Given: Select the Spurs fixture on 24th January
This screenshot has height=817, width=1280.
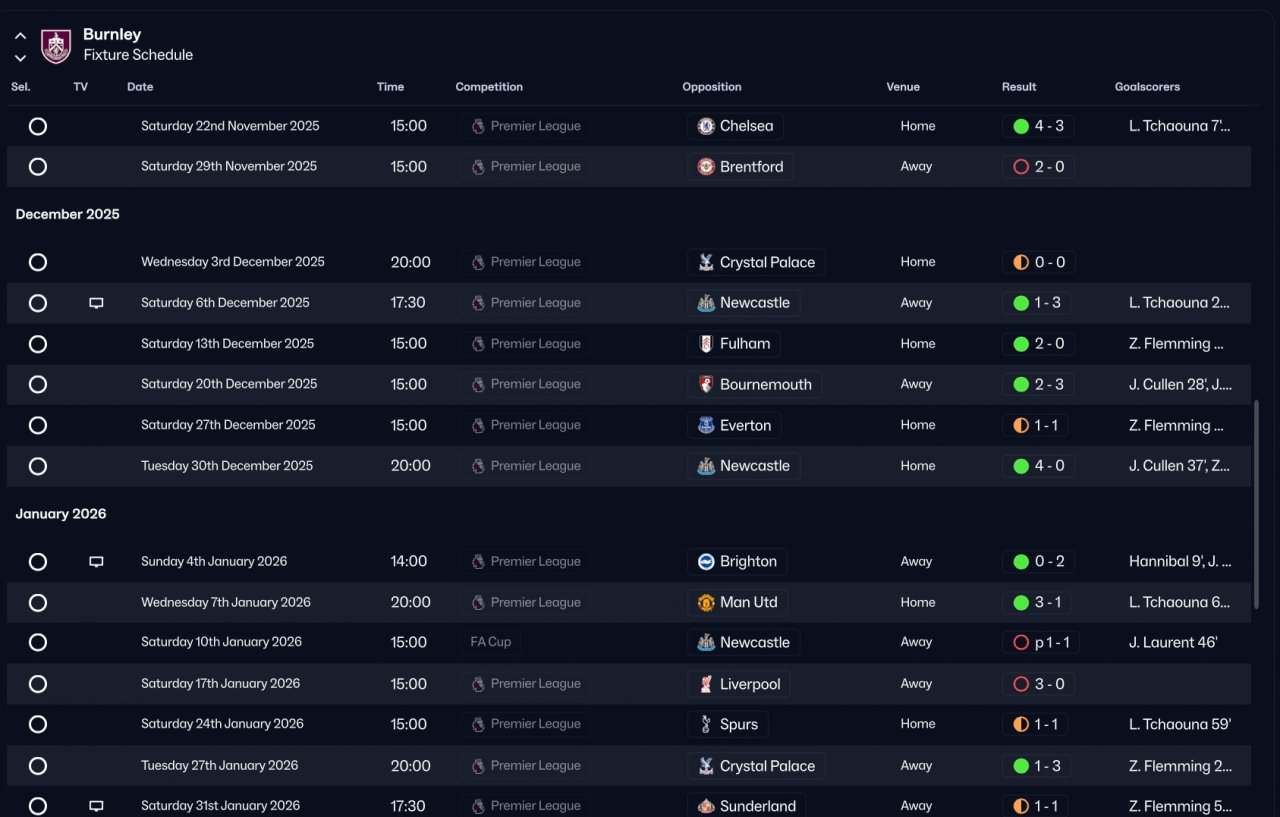Looking at the screenshot, I should point(38,725).
